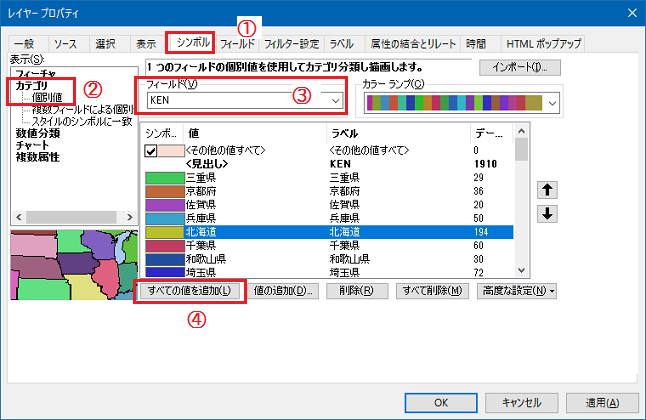Screen dimensions: 646x420
Task: Select the 千葉県 value cell
Action: tap(201, 246)
